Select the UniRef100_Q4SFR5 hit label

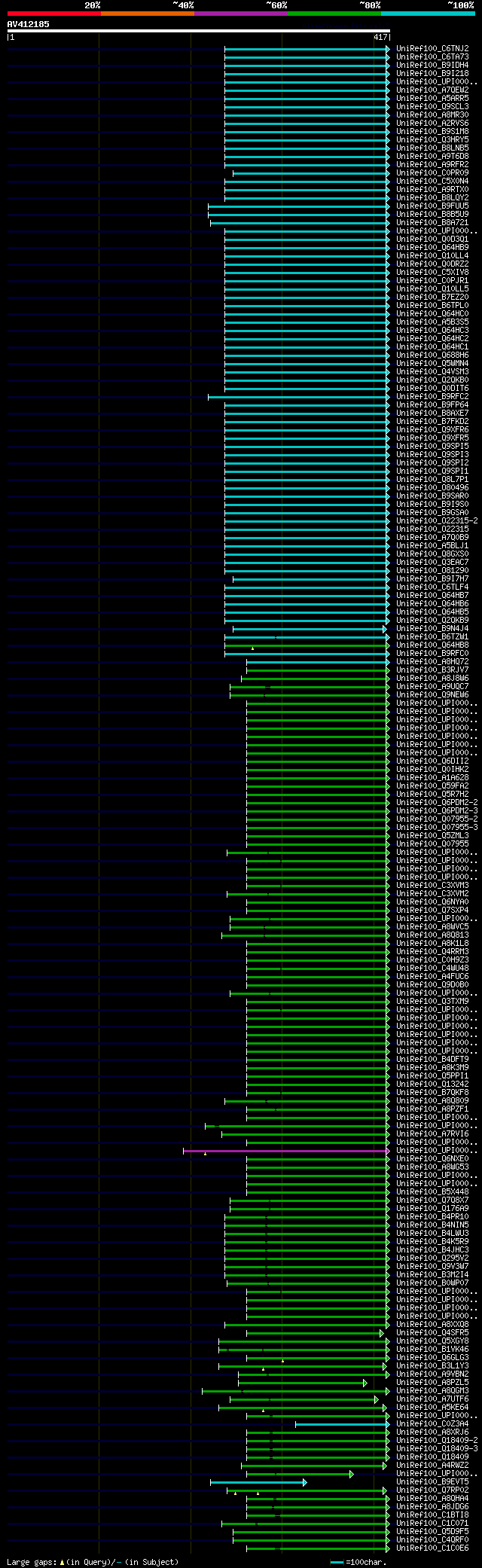(x=432, y=1333)
